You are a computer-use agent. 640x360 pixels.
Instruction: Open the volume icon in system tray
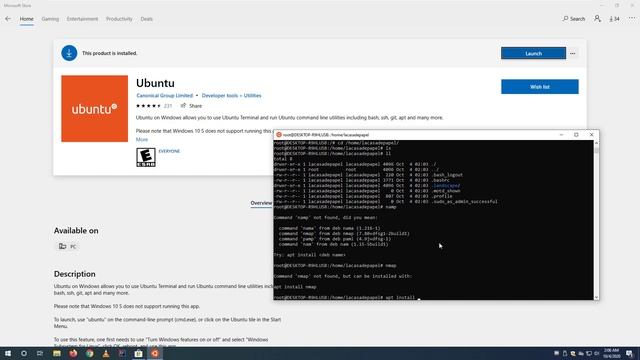click(596, 353)
